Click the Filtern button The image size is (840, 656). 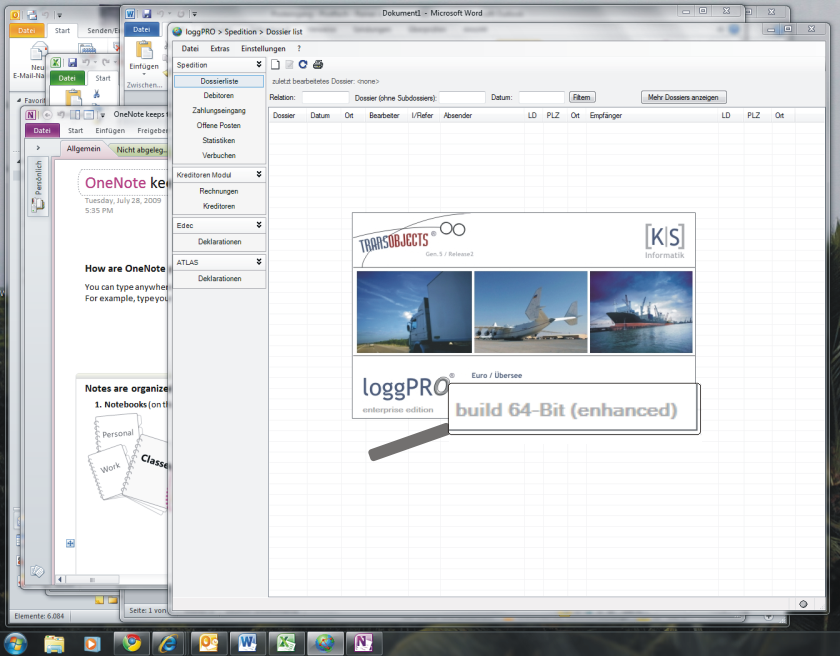[582, 97]
